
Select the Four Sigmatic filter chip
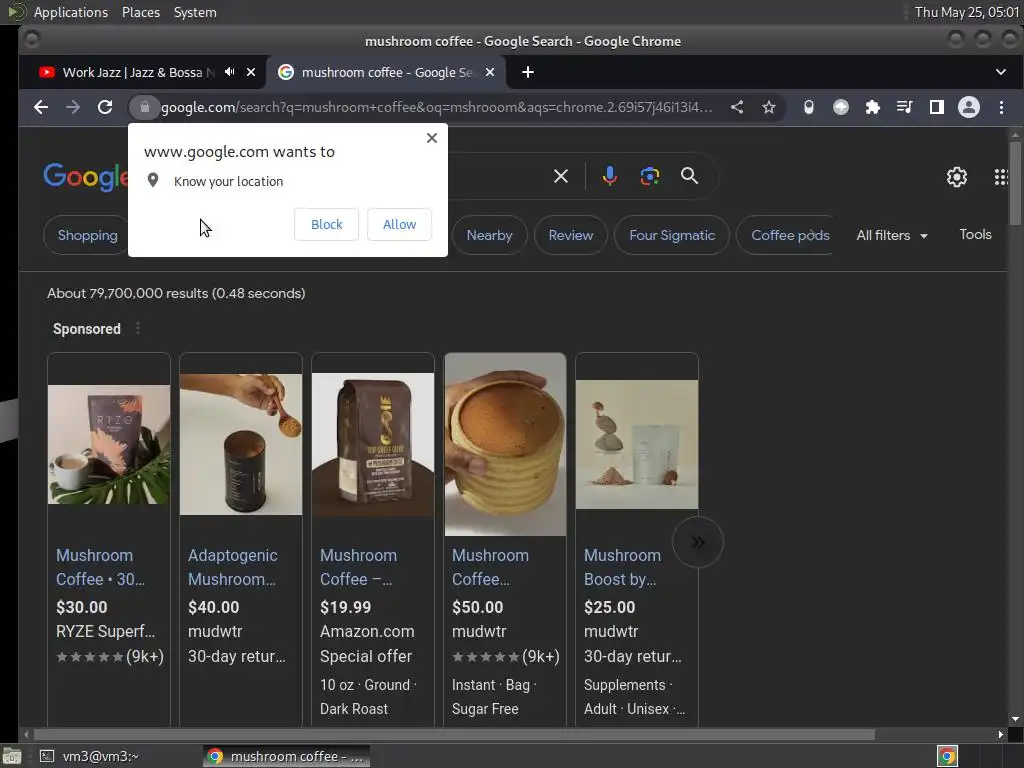[x=672, y=235]
